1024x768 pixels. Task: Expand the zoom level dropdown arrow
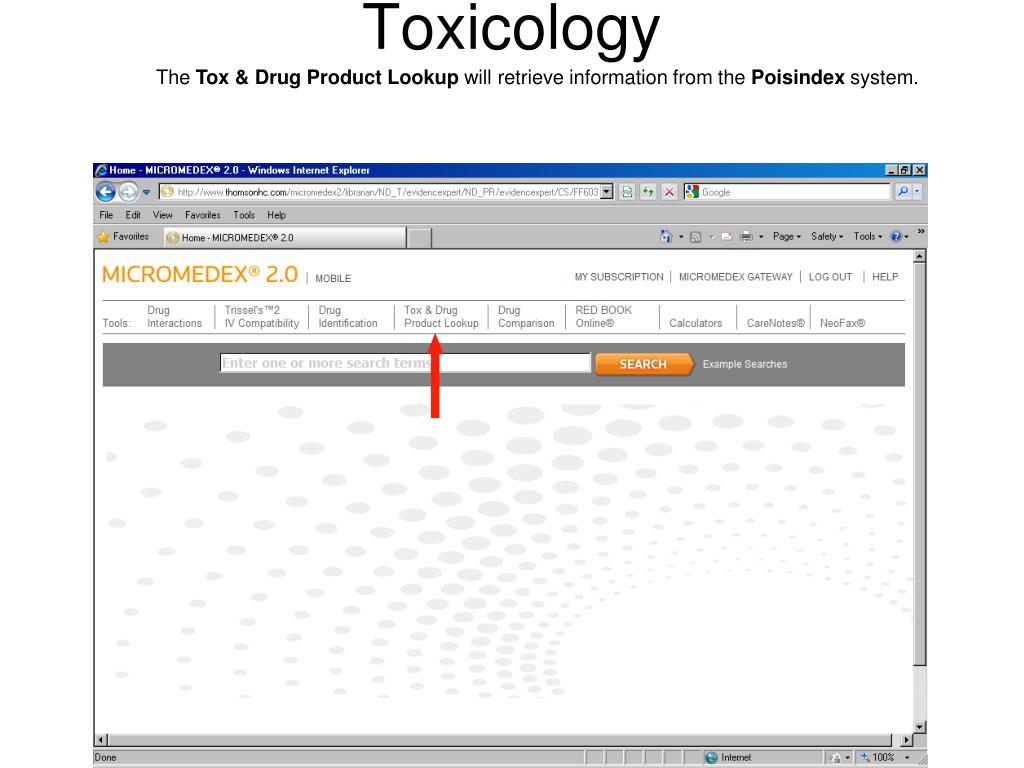907,758
